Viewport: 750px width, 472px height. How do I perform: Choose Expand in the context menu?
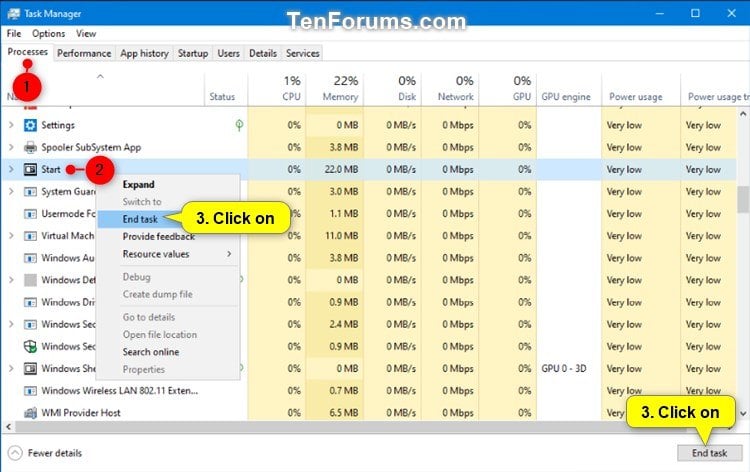pyautogui.click(x=139, y=185)
